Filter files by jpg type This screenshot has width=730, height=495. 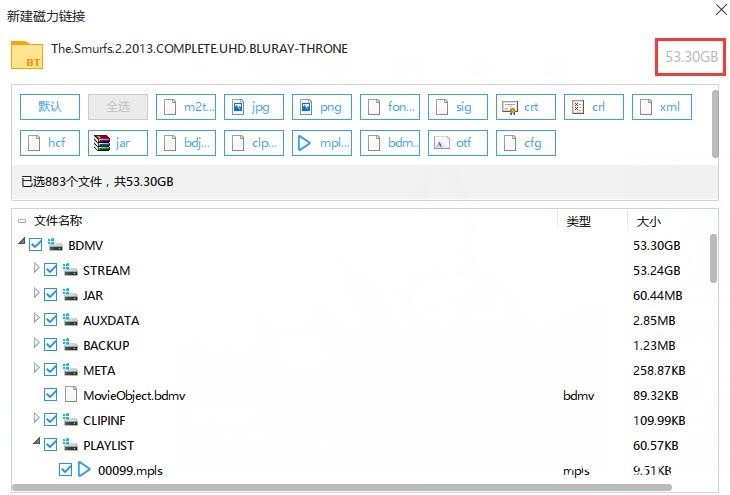[254, 107]
